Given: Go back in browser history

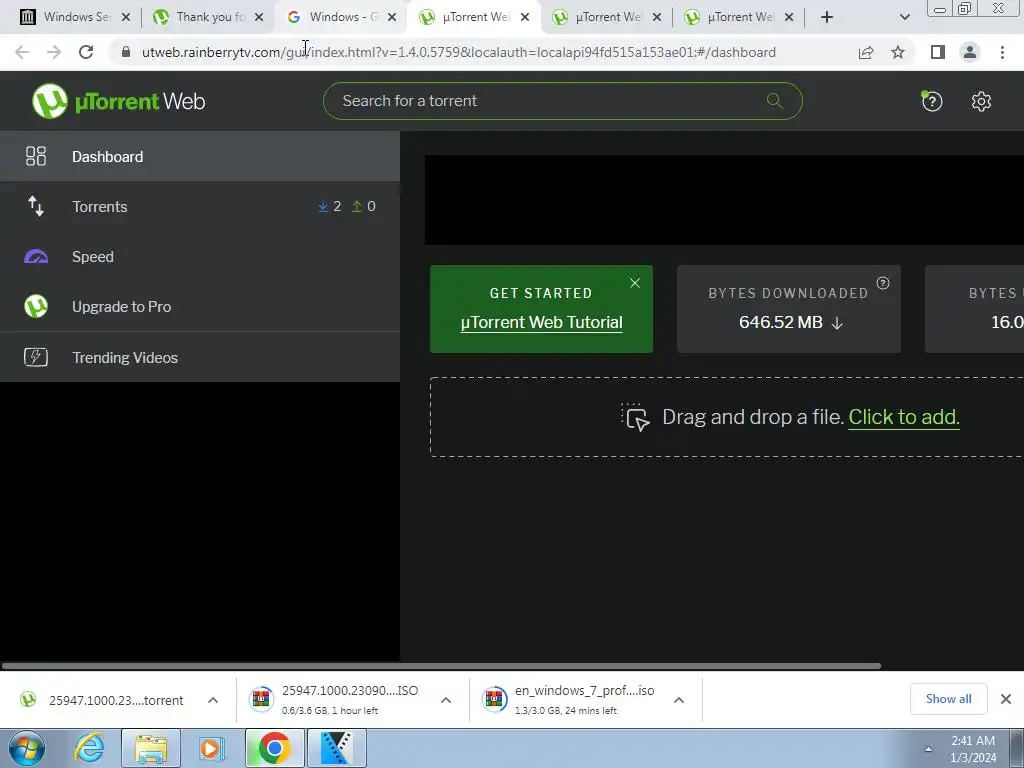Looking at the screenshot, I should point(22,52).
